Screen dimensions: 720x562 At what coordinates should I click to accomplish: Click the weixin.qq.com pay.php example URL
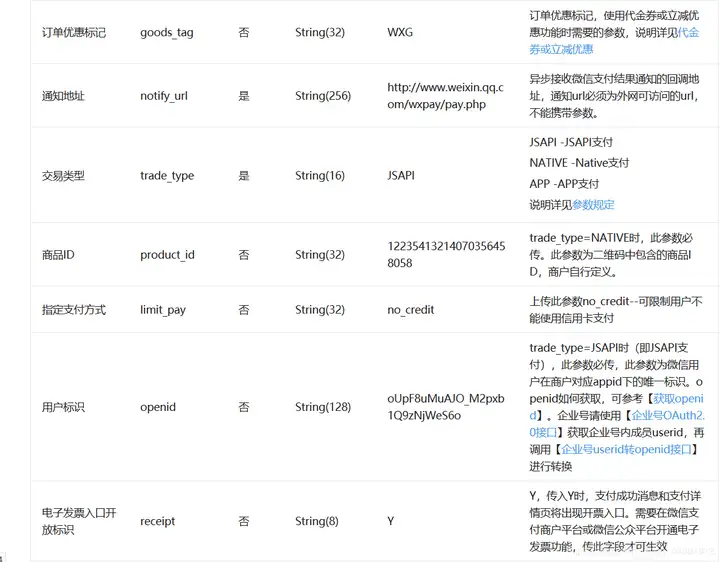[445, 96]
